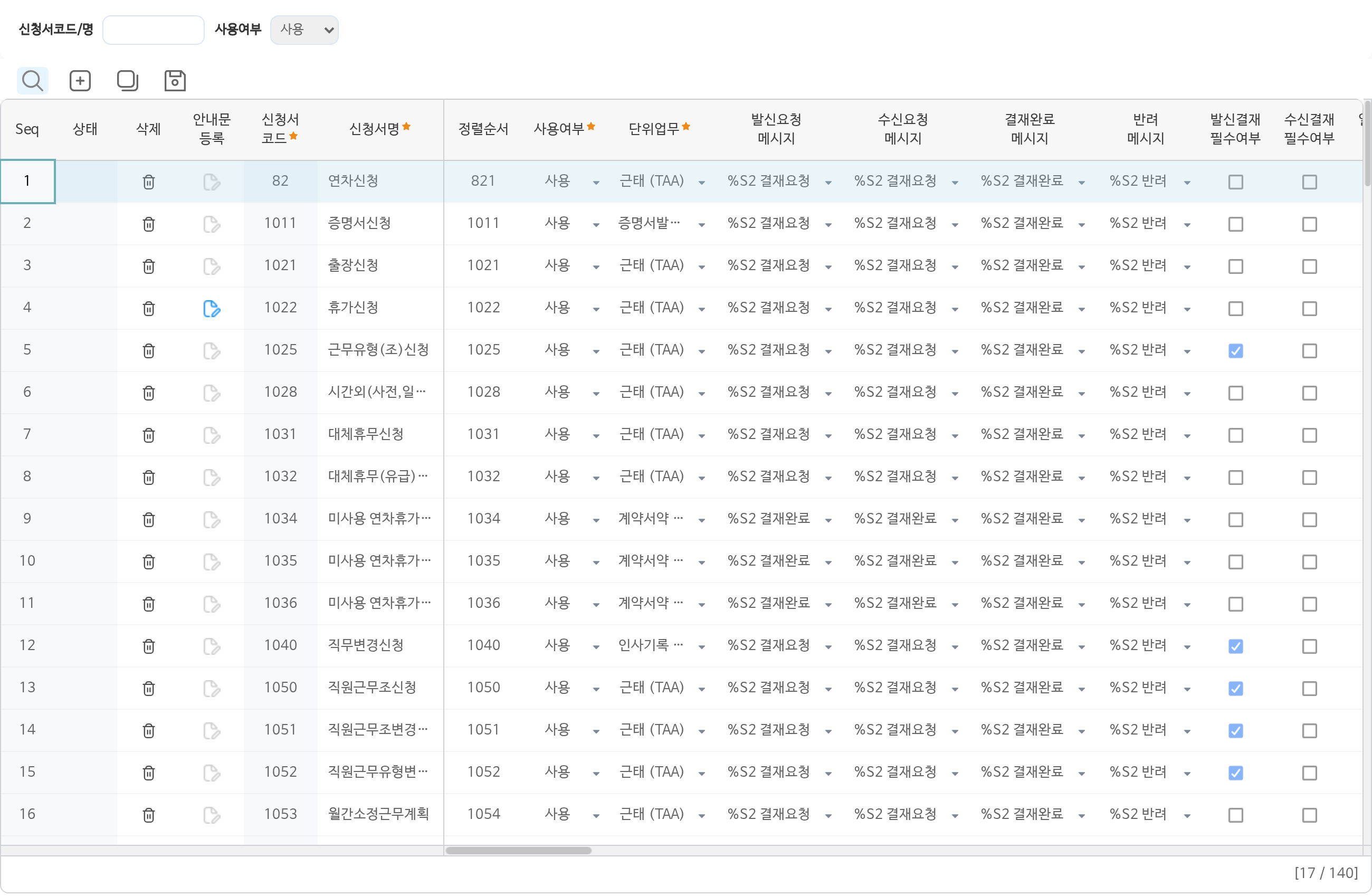Click the 단위업무 column header
The image size is (1372, 896).
click(659, 129)
